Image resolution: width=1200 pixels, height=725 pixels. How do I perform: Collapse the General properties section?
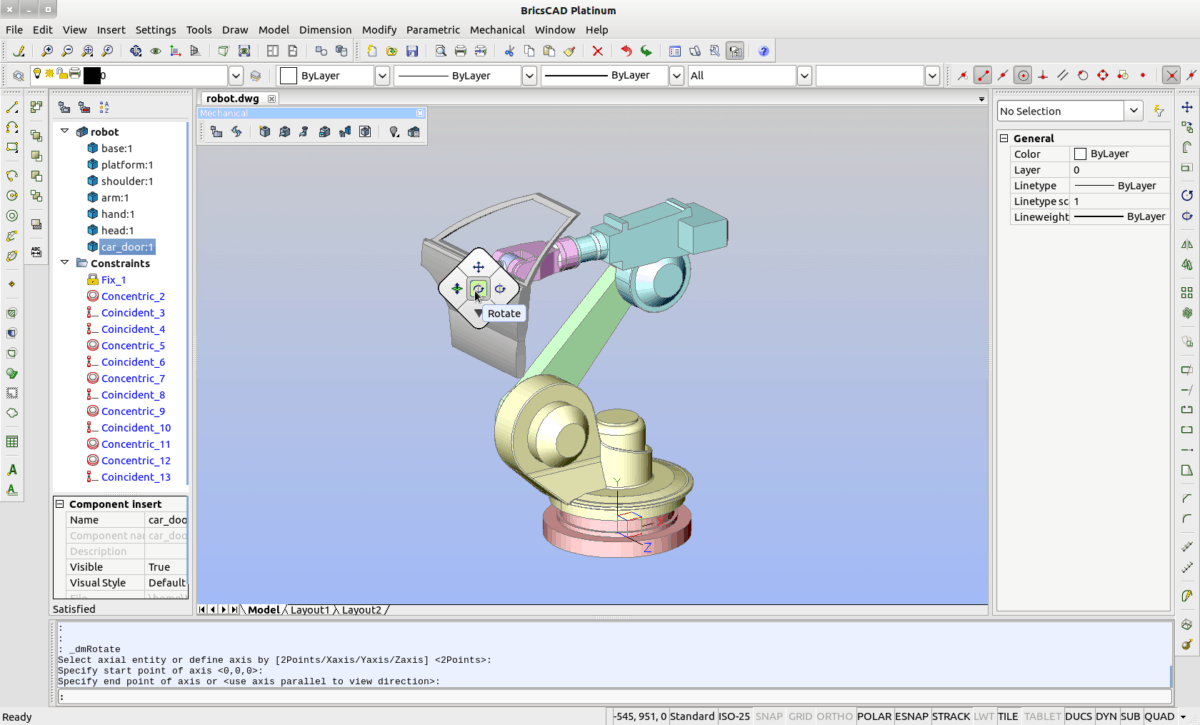1004,138
